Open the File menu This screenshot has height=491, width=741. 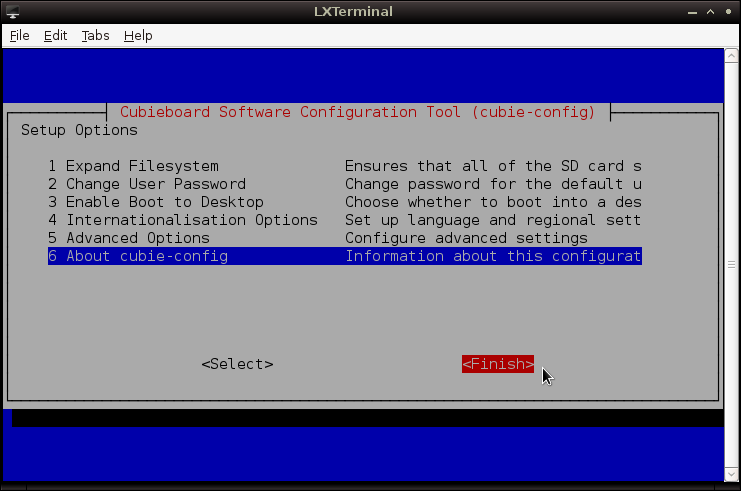click(x=20, y=35)
